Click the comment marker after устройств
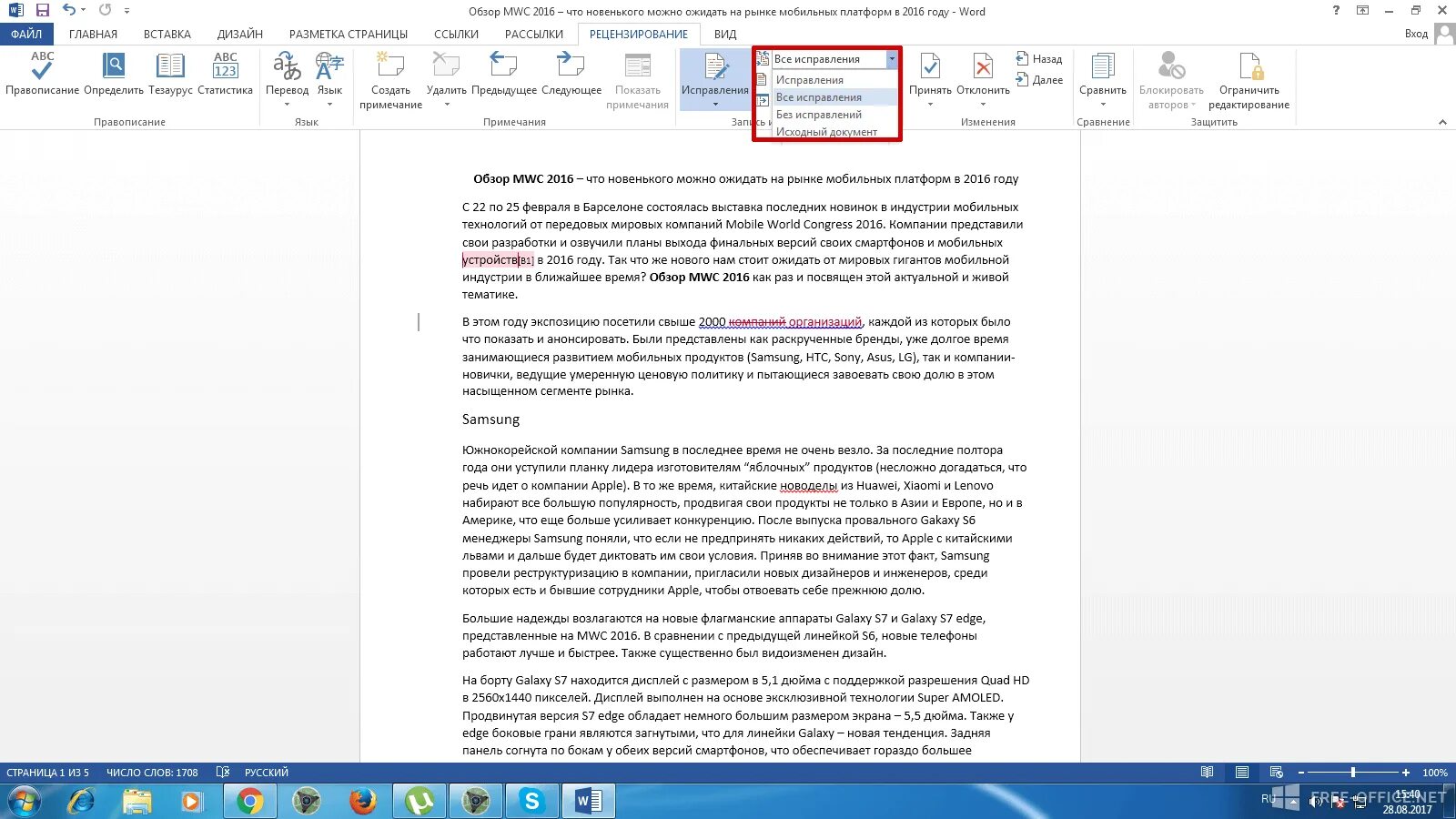This screenshot has width=1456, height=819. click(526, 261)
